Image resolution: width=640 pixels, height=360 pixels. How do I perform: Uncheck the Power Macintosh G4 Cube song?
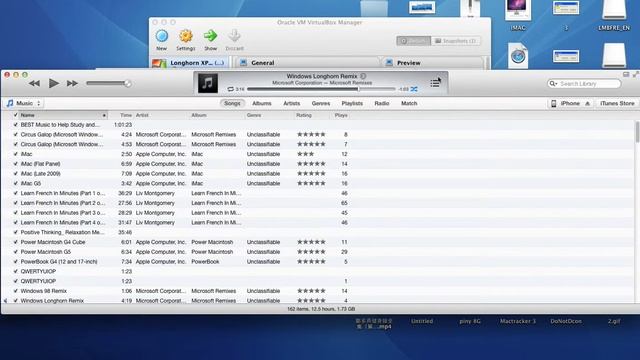16,242
